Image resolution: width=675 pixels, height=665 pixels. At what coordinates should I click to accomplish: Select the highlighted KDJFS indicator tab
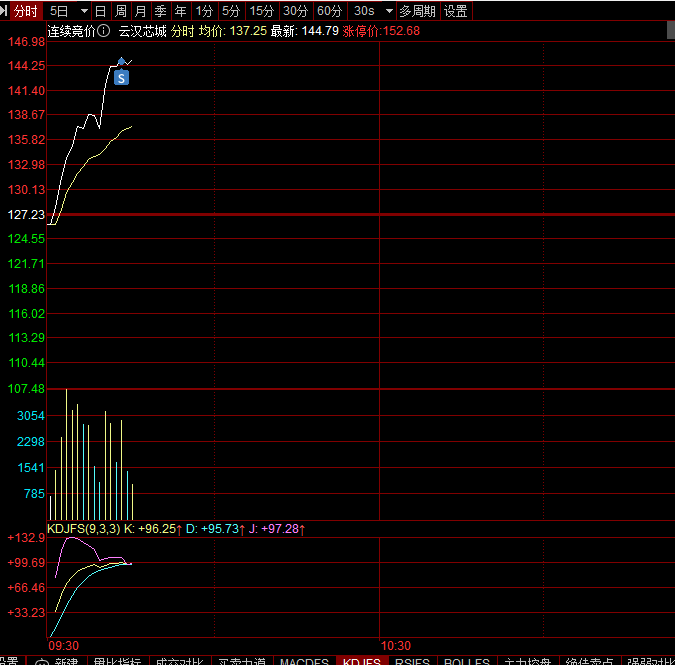(362, 661)
